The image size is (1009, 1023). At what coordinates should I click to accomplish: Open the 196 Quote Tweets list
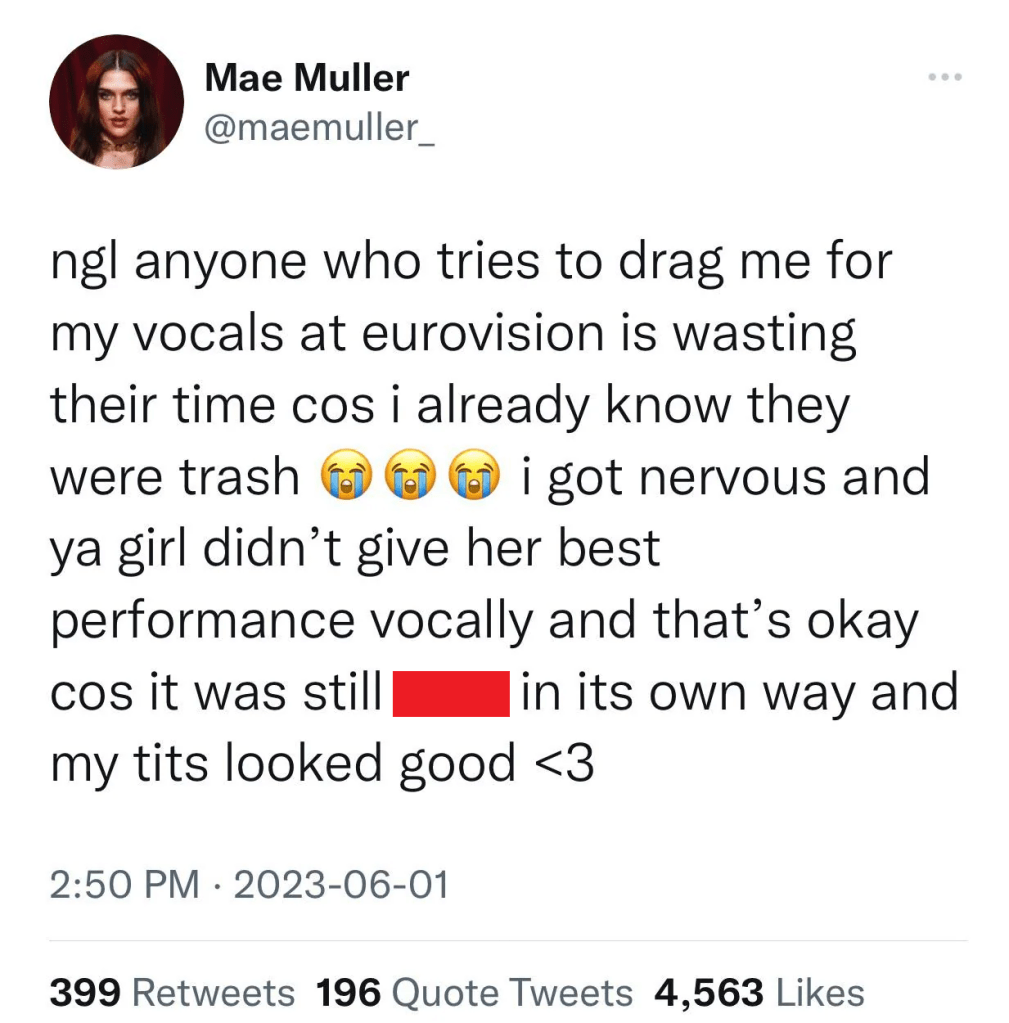474,992
